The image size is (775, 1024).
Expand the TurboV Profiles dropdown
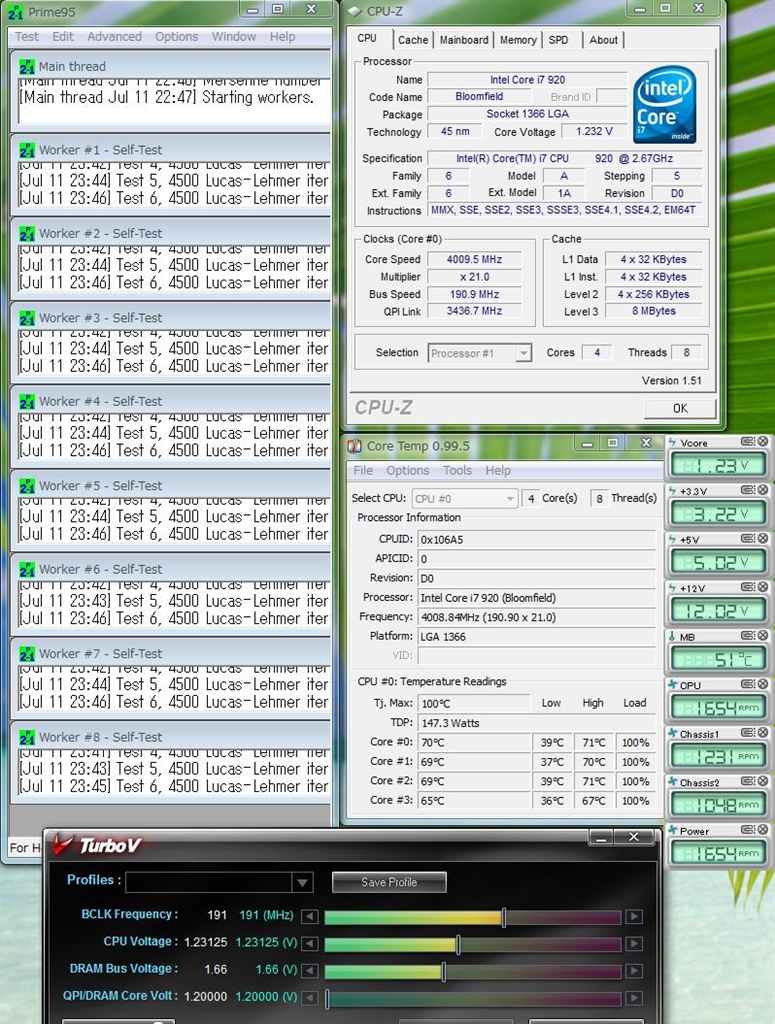pos(302,882)
